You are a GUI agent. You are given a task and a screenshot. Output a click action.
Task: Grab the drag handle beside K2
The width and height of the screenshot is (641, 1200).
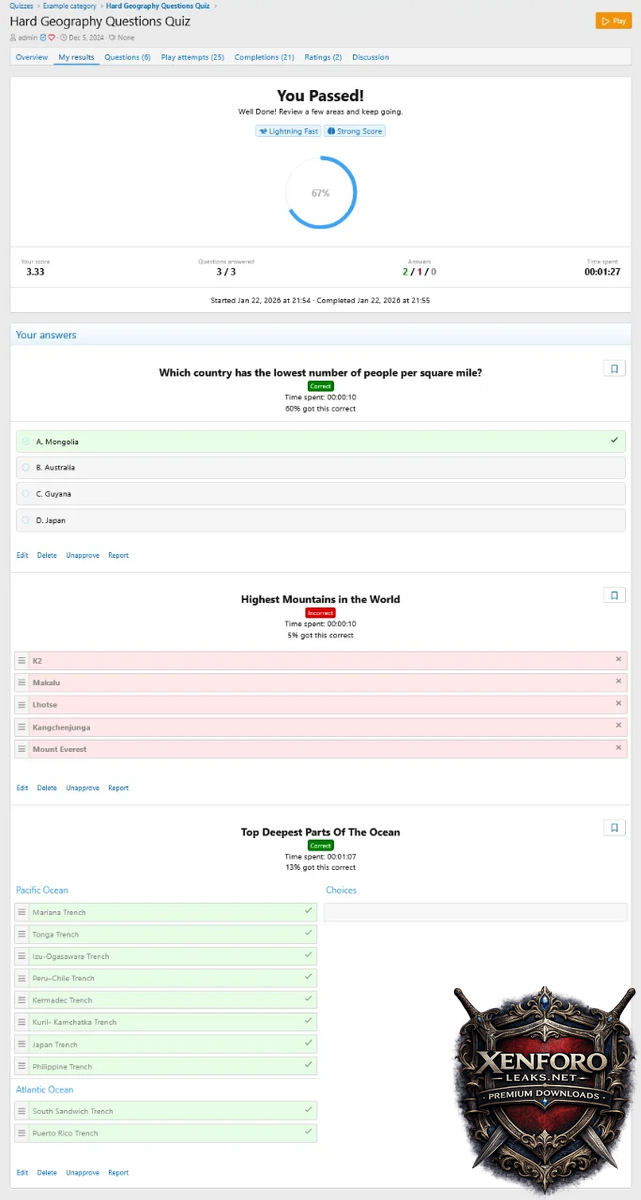click(x=22, y=661)
